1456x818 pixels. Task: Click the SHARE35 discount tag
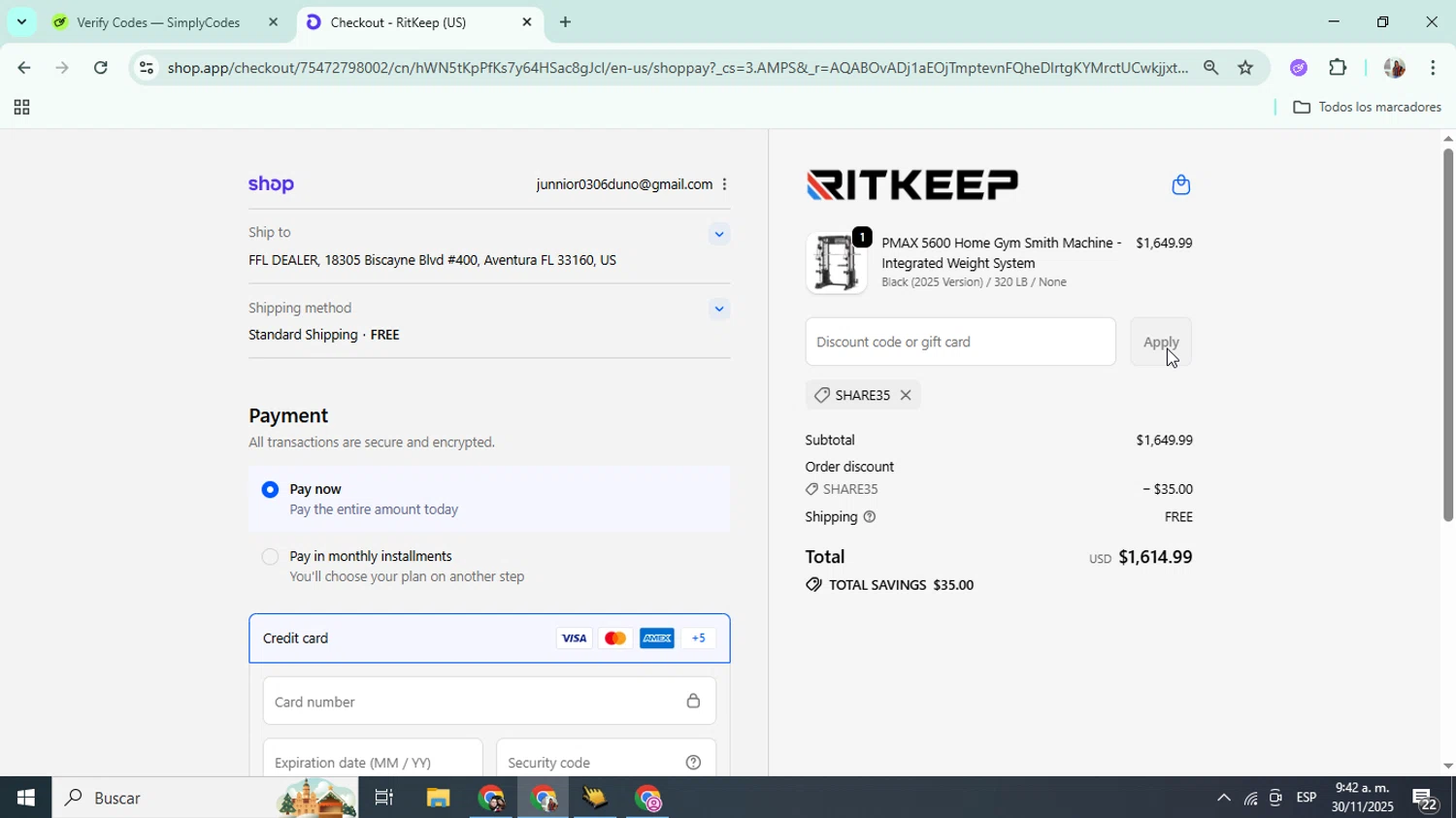pos(863,395)
